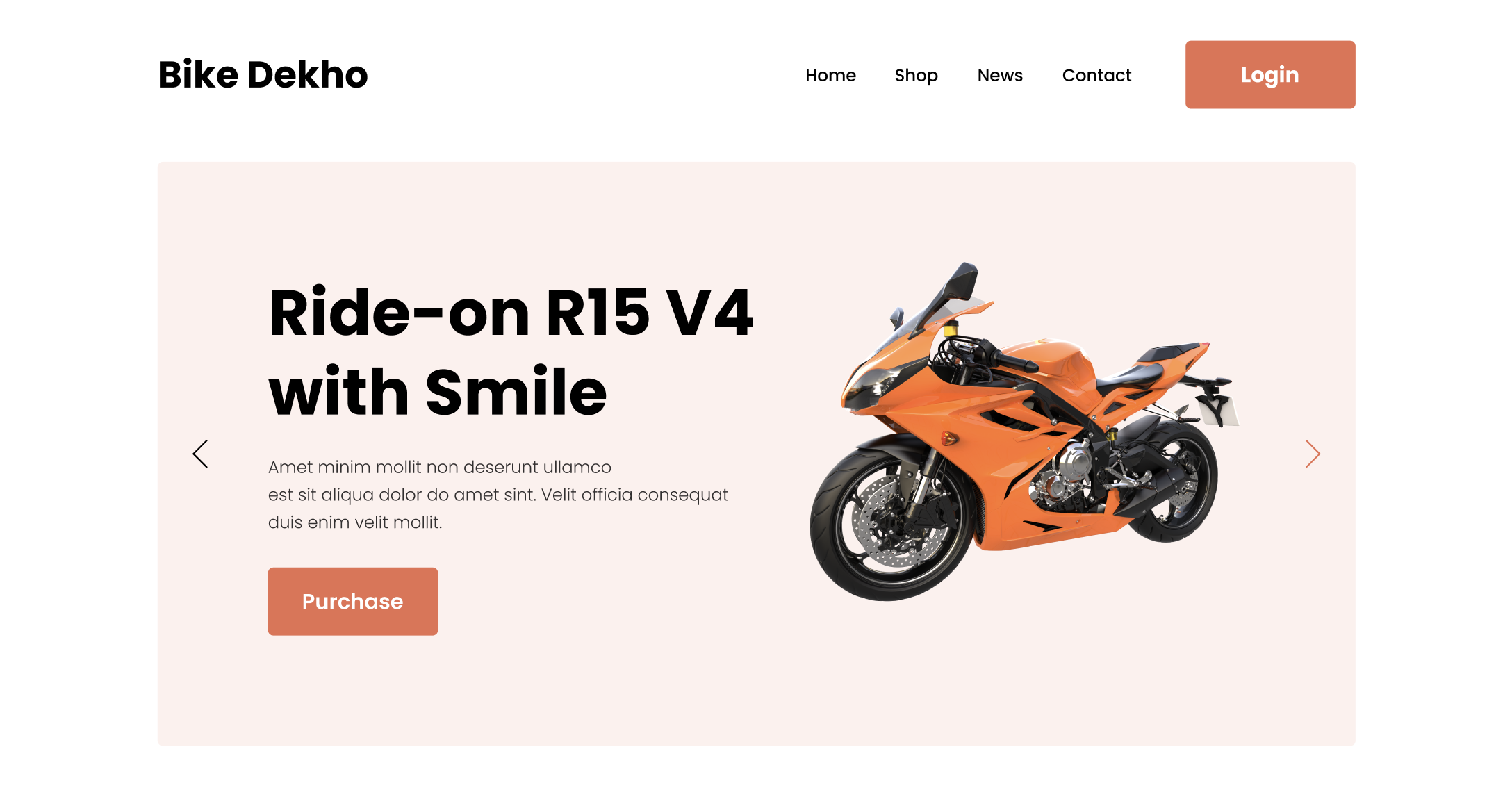1512x799 pixels.
Task: Click the Purchase button
Action: coord(353,601)
